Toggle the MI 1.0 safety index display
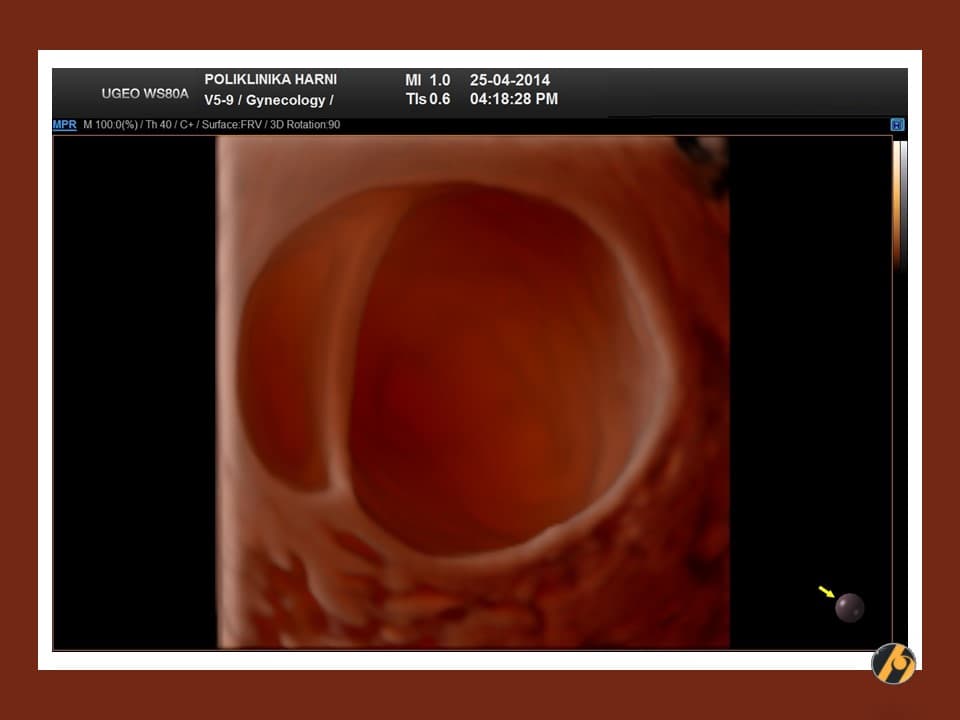 coord(430,80)
